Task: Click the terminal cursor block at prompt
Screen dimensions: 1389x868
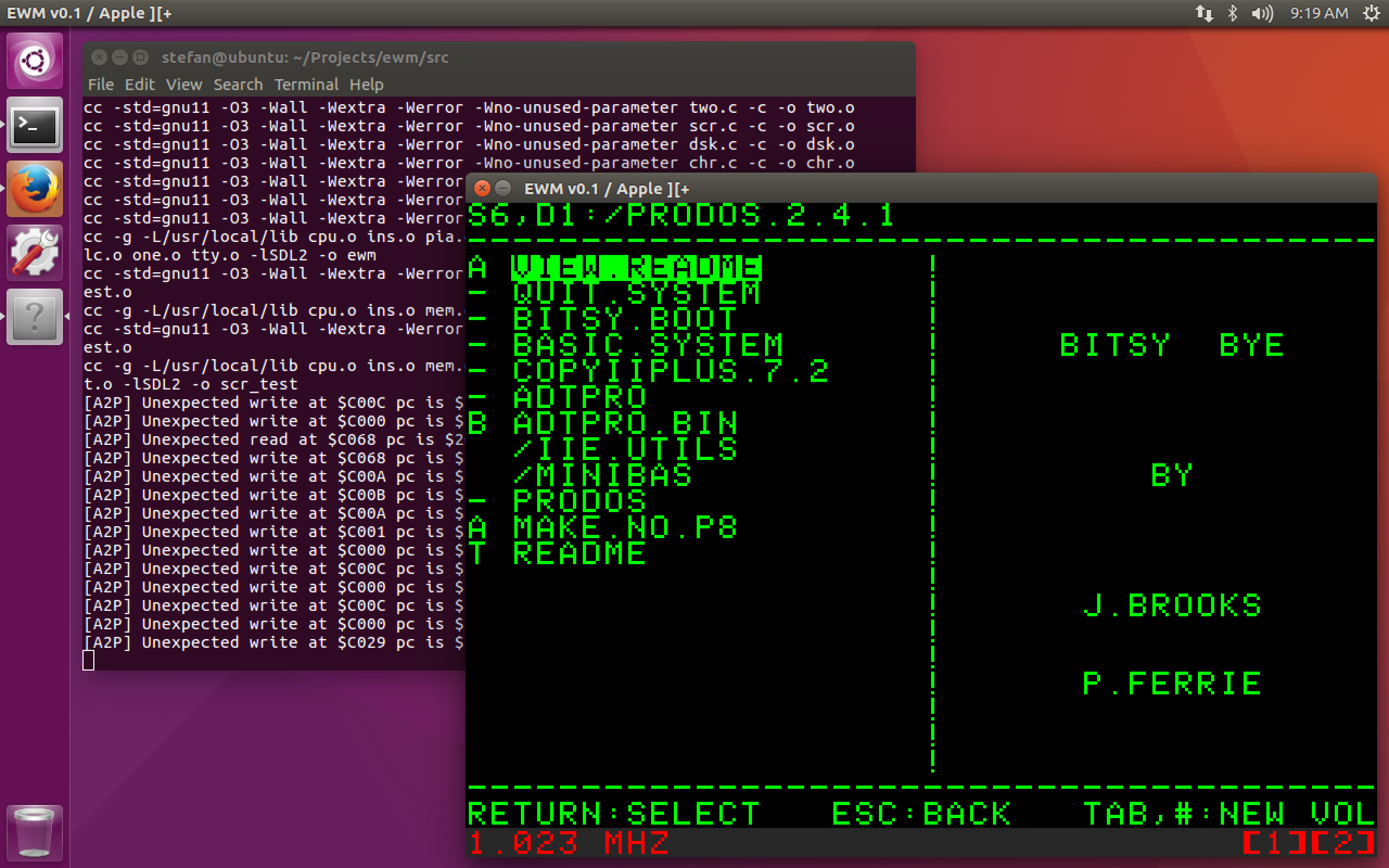Action: (x=88, y=660)
